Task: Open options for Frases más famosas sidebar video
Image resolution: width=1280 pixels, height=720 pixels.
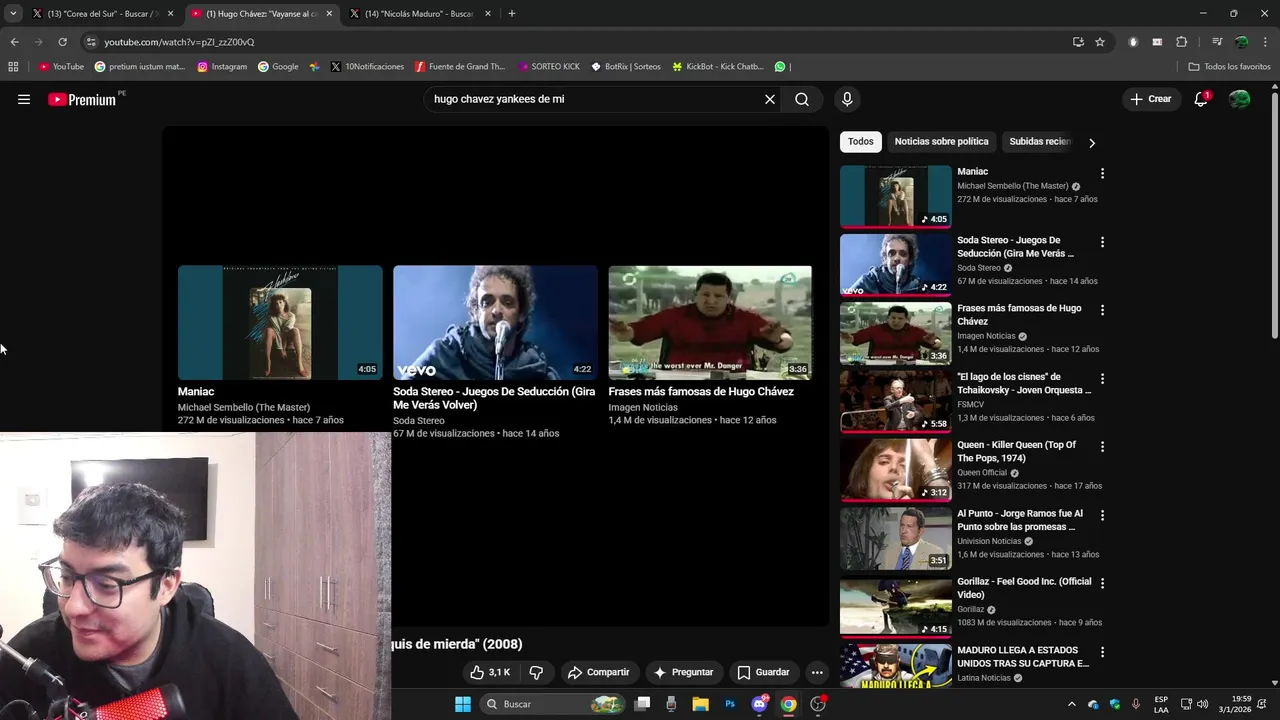Action: [x=1102, y=310]
